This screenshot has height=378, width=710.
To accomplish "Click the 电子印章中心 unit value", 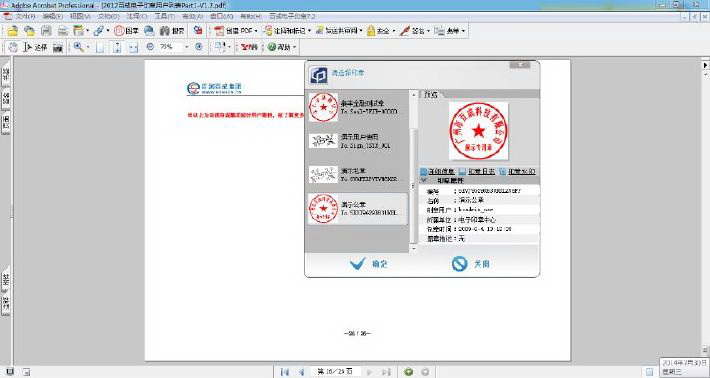I will pyautogui.click(x=477, y=220).
